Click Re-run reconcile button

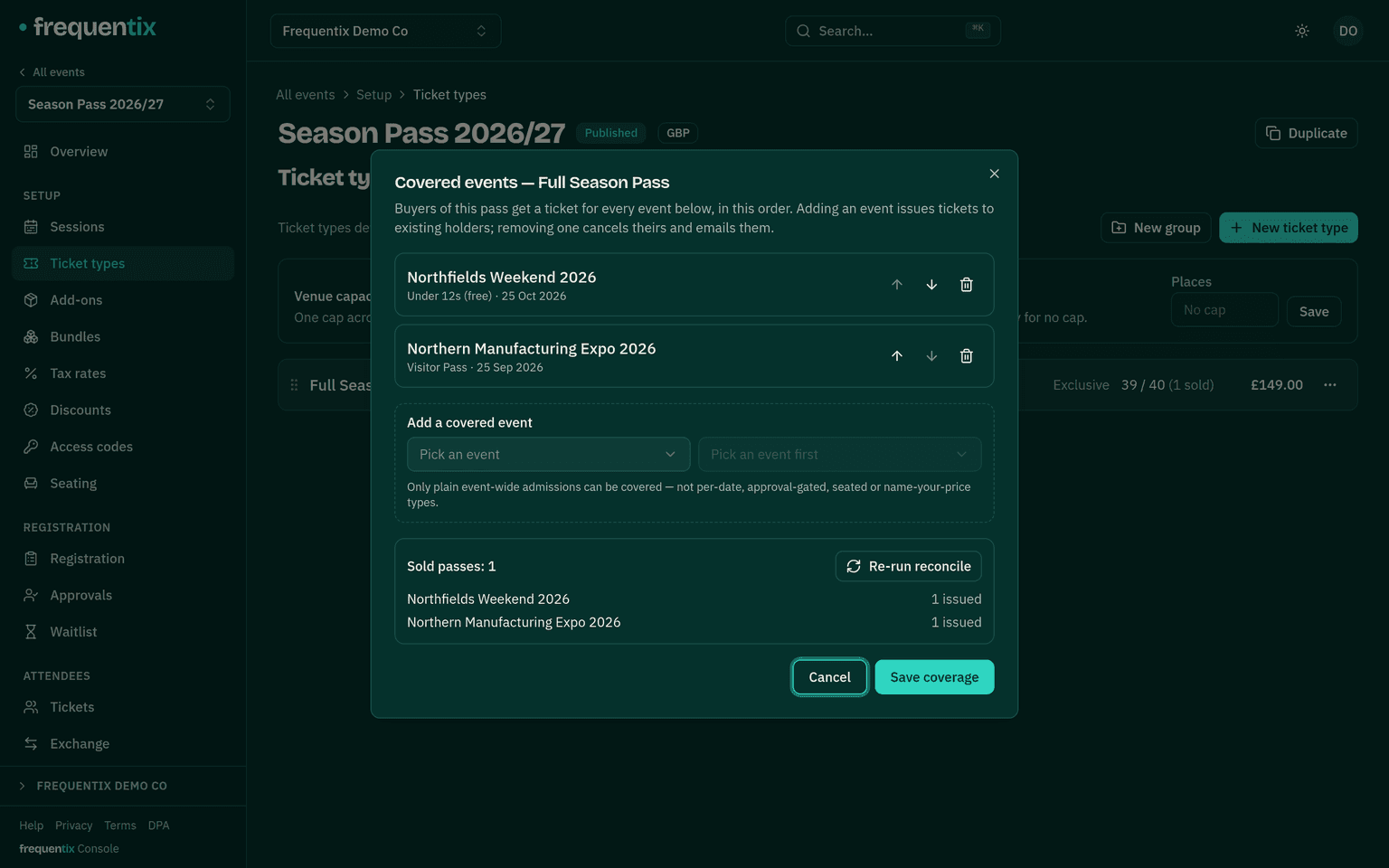(x=908, y=566)
